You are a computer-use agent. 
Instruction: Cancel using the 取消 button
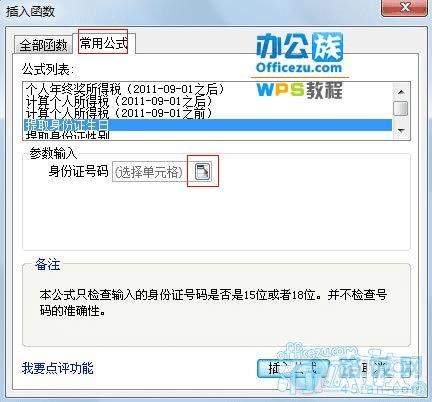pyautogui.click(x=373, y=368)
